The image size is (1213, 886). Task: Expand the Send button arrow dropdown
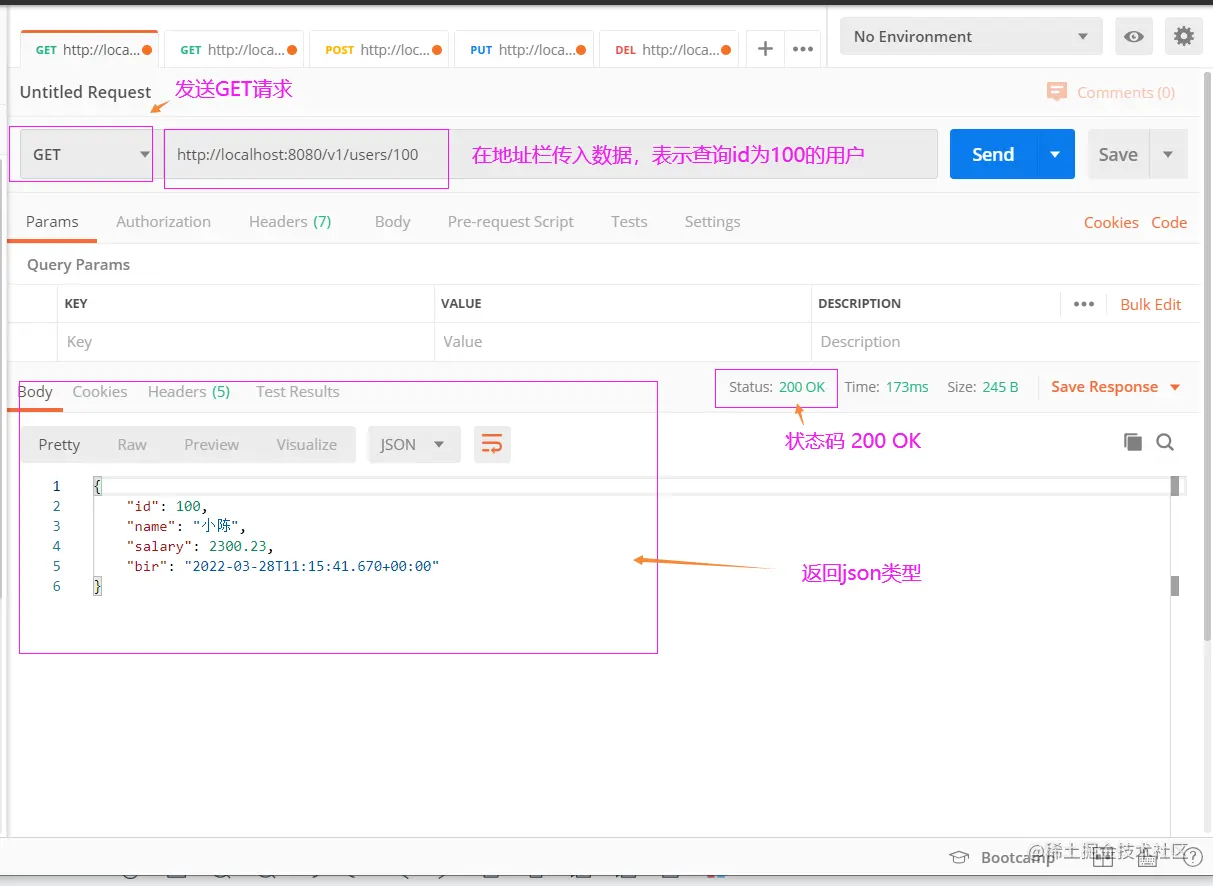point(1055,154)
